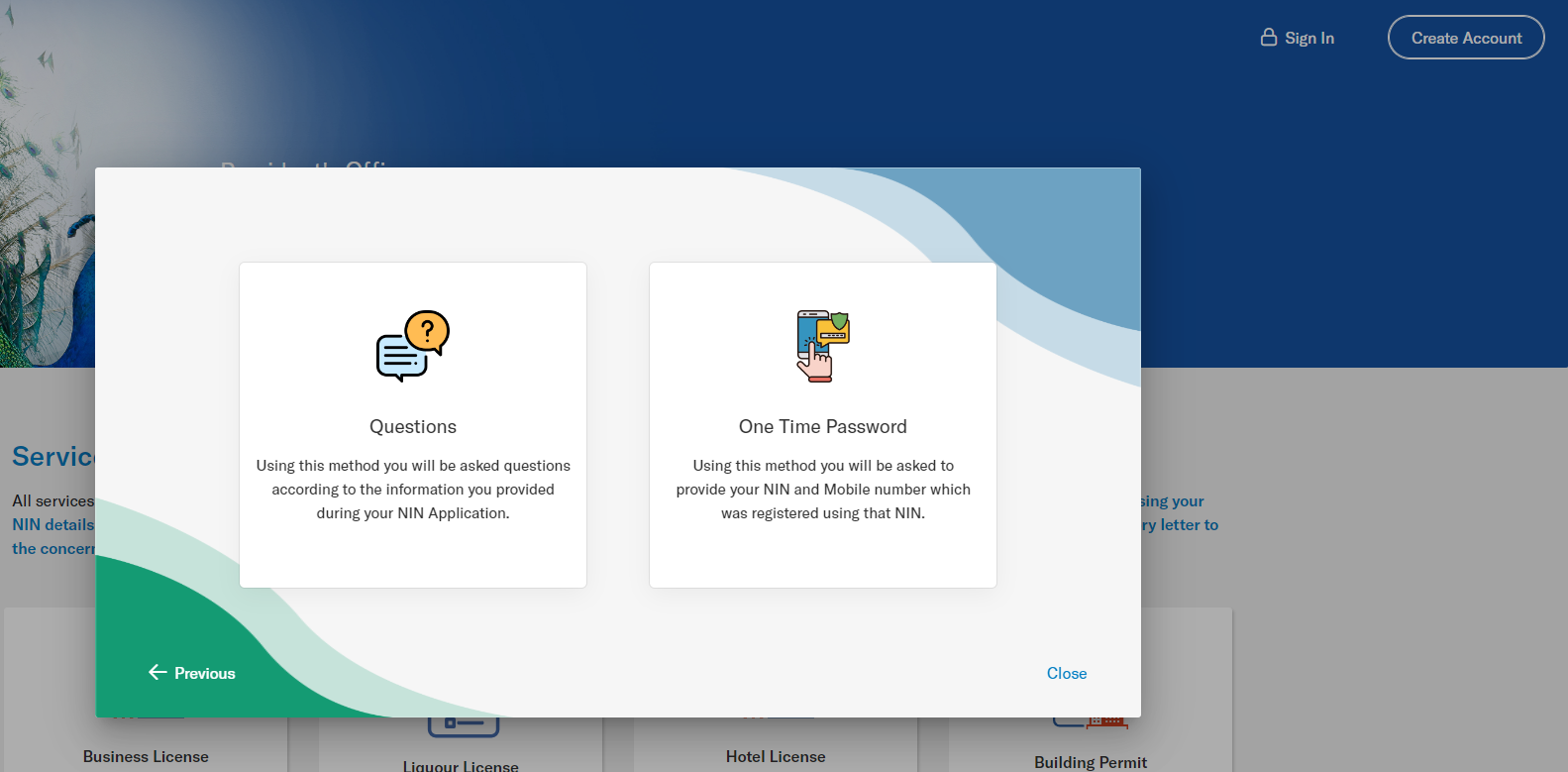Click the One Time Password description text
The width and height of the screenshot is (1568, 772).
click(823, 490)
